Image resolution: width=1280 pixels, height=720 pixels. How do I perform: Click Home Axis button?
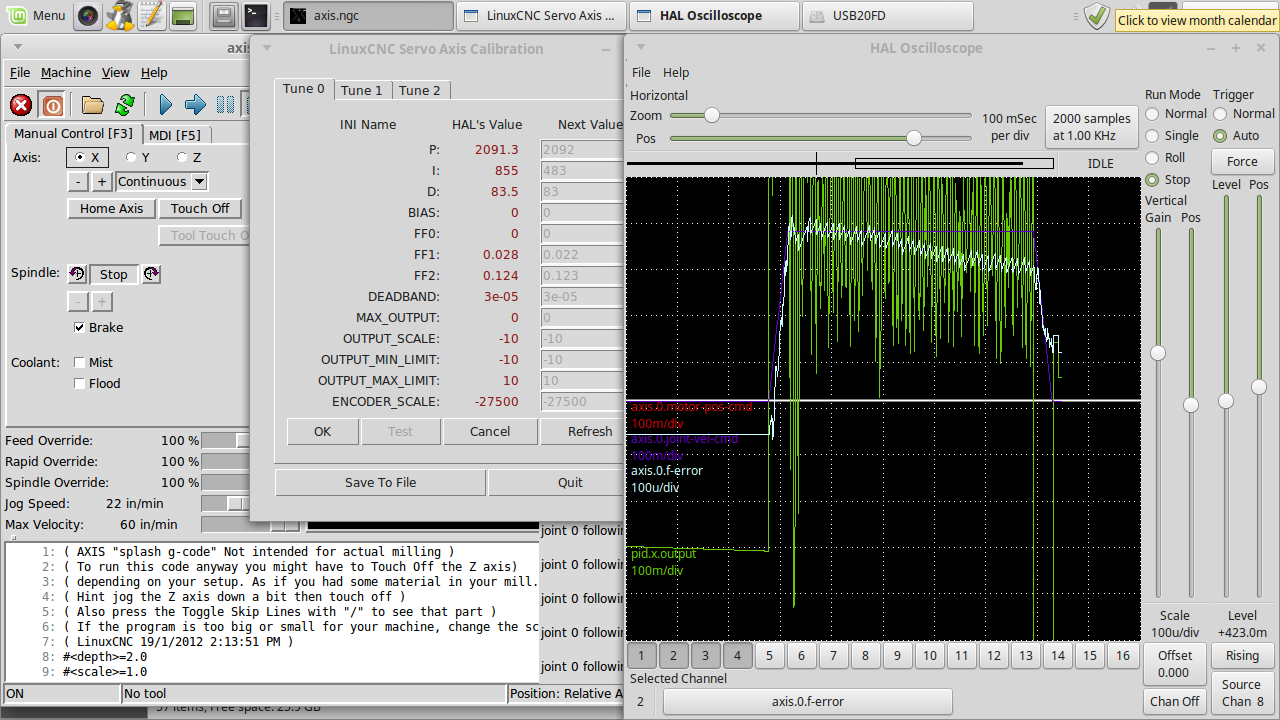point(112,208)
